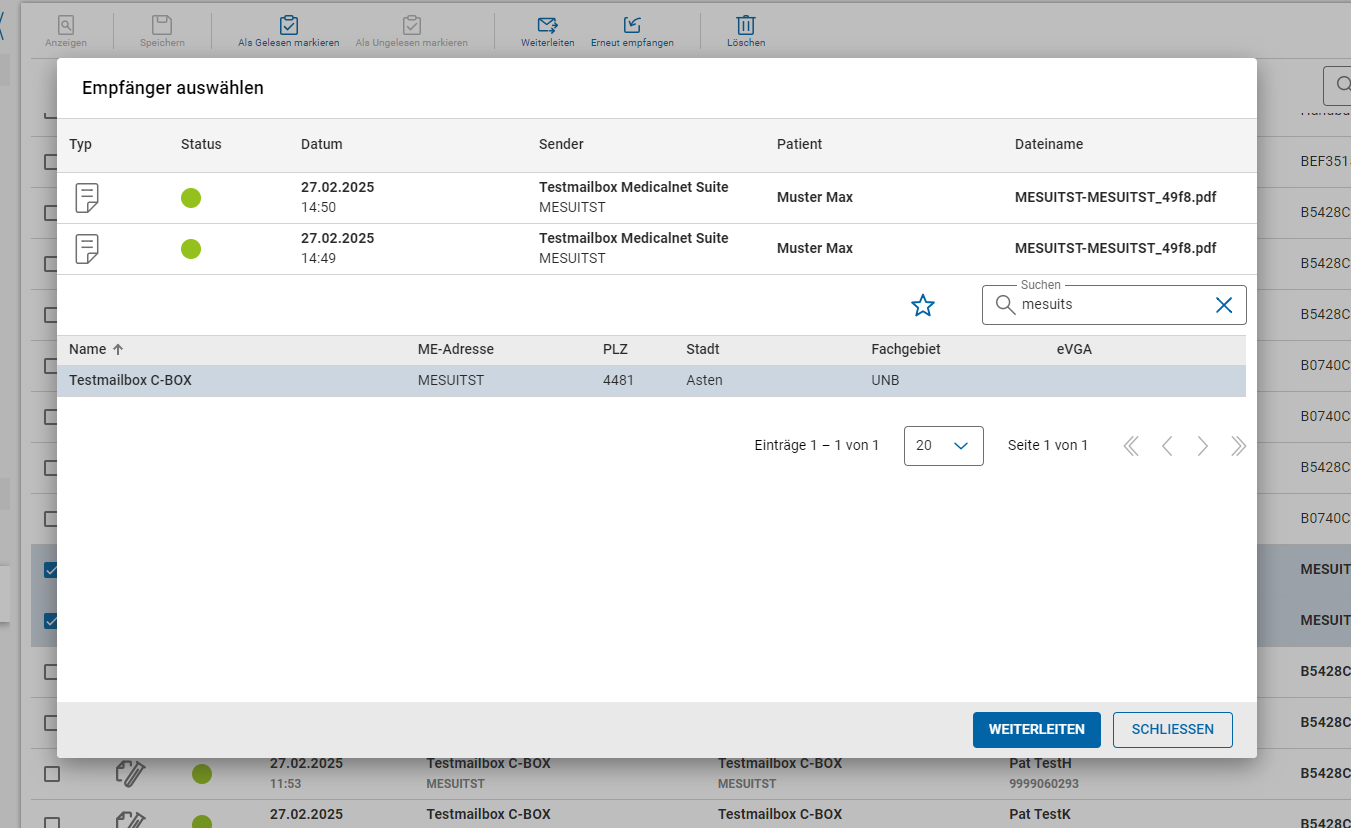Click green status dot of 14:50 row
Viewport: 1351px width, 828px height.
(x=191, y=198)
